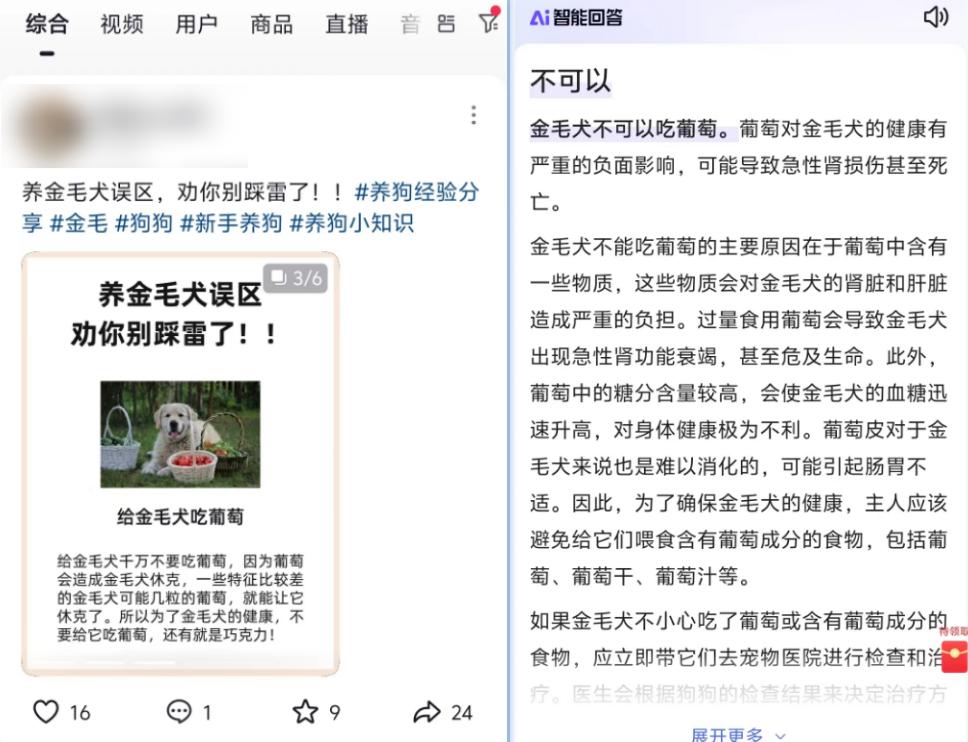Open the 直播 tab
968x742 pixels.
346,25
